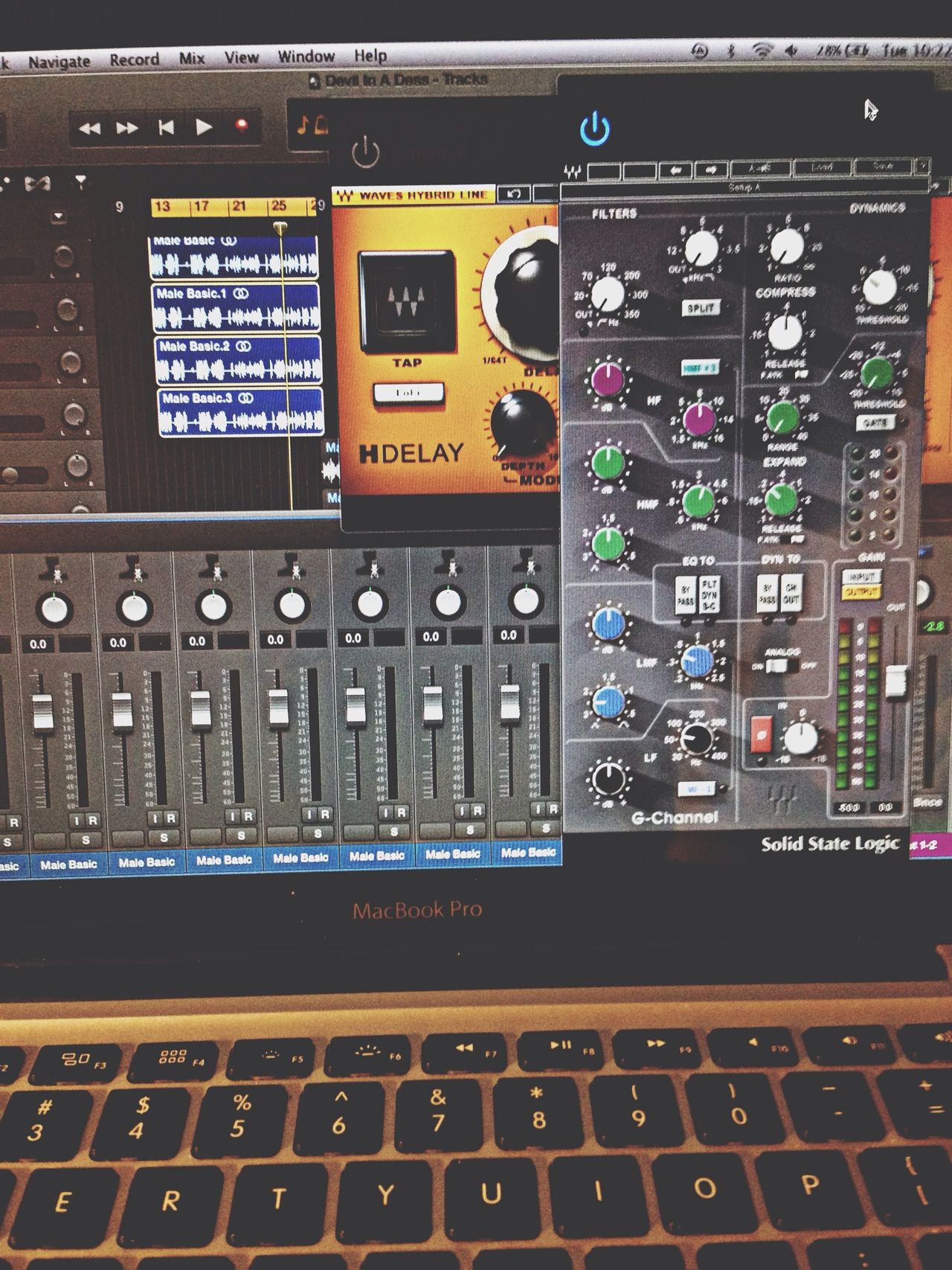Click the previous preset left arrow in G-Channel
The width and height of the screenshot is (952, 1270).
coord(678,170)
